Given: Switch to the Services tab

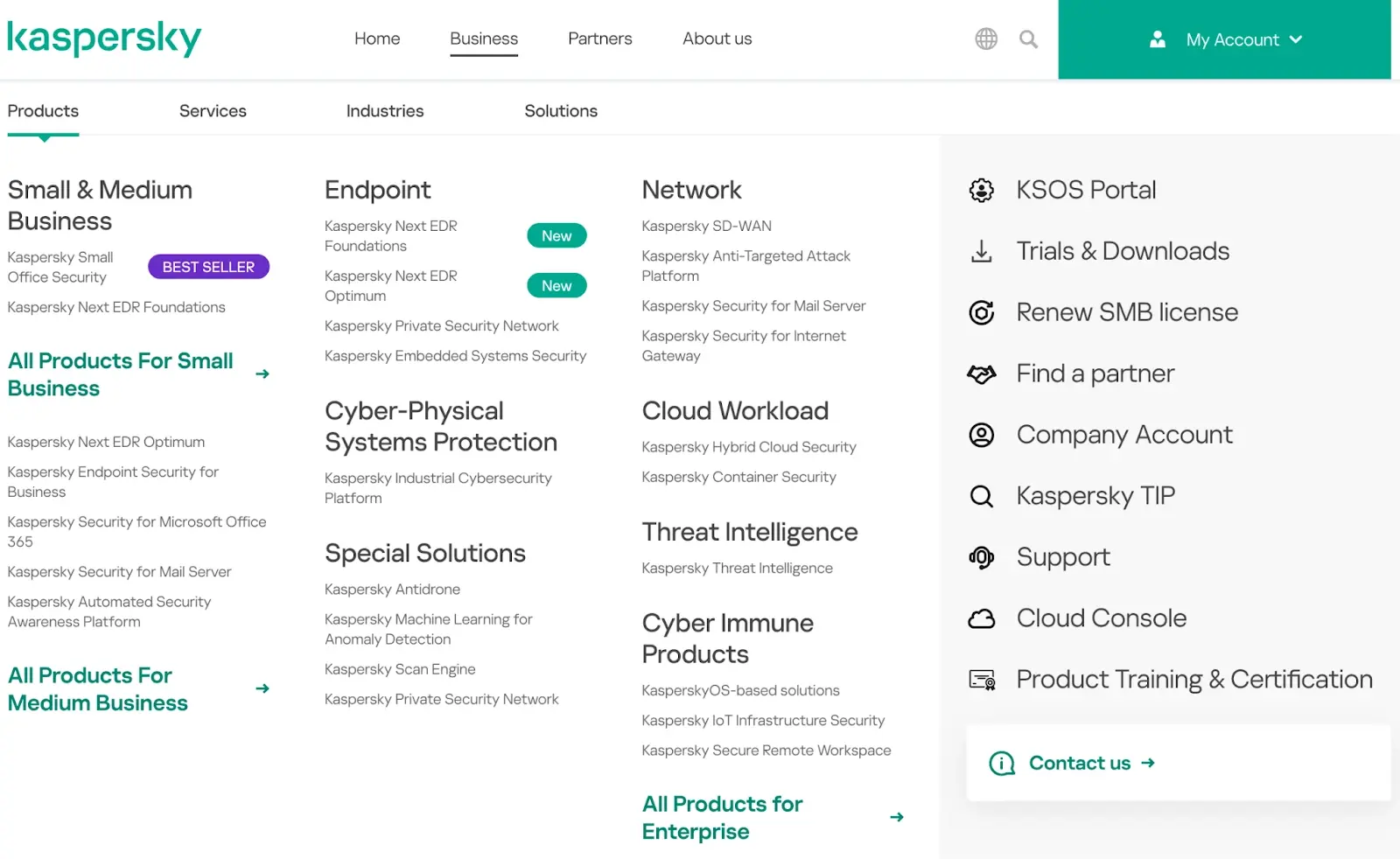Looking at the screenshot, I should [213, 111].
